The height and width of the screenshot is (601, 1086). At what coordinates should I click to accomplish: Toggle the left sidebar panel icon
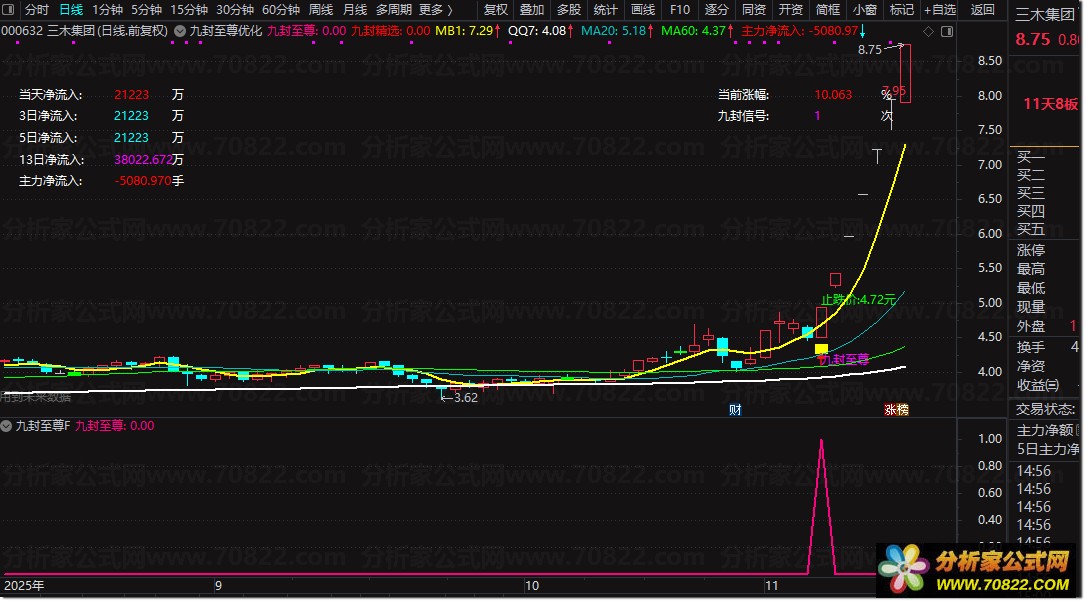coord(10,10)
